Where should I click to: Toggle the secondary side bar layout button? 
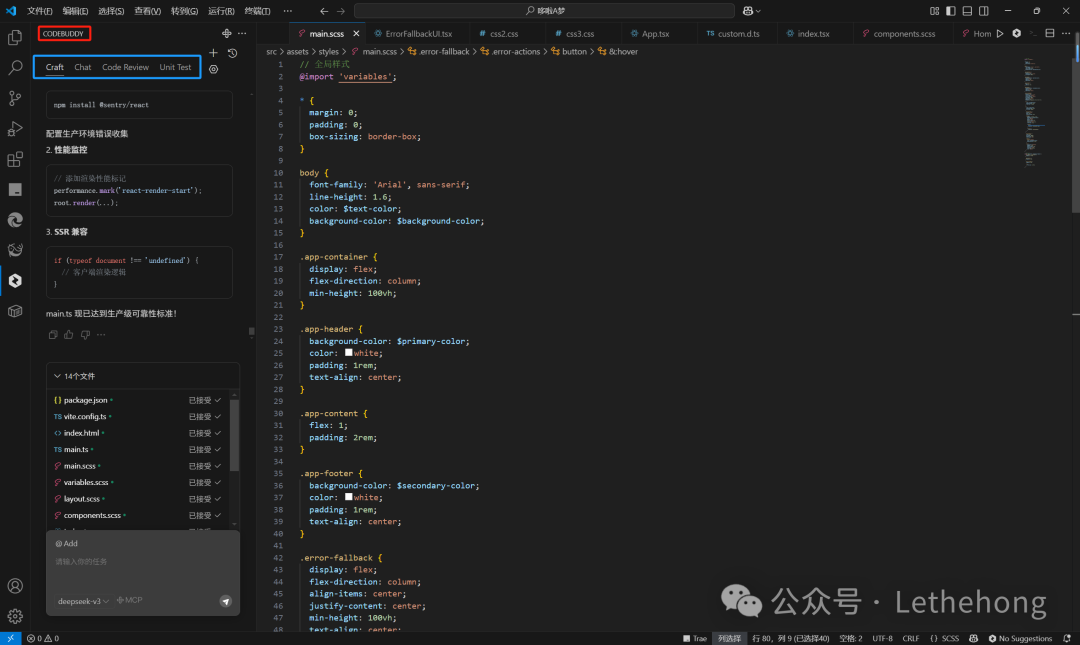click(983, 11)
